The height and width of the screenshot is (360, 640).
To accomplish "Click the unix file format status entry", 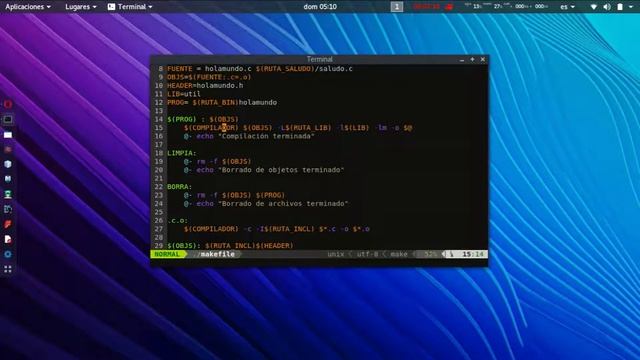I will (336, 254).
